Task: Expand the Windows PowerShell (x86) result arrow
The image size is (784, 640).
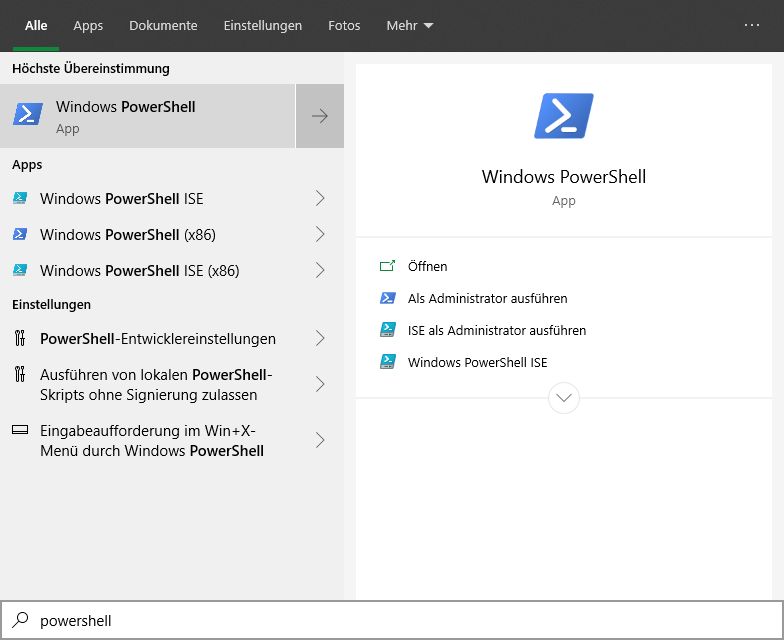Action: pyautogui.click(x=320, y=235)
